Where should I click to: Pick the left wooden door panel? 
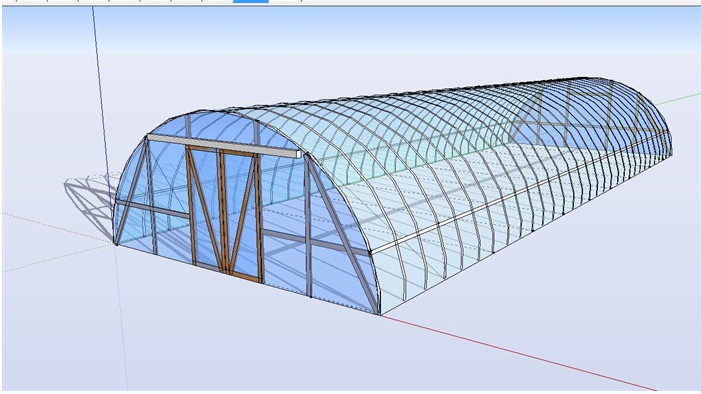(204, 207)
